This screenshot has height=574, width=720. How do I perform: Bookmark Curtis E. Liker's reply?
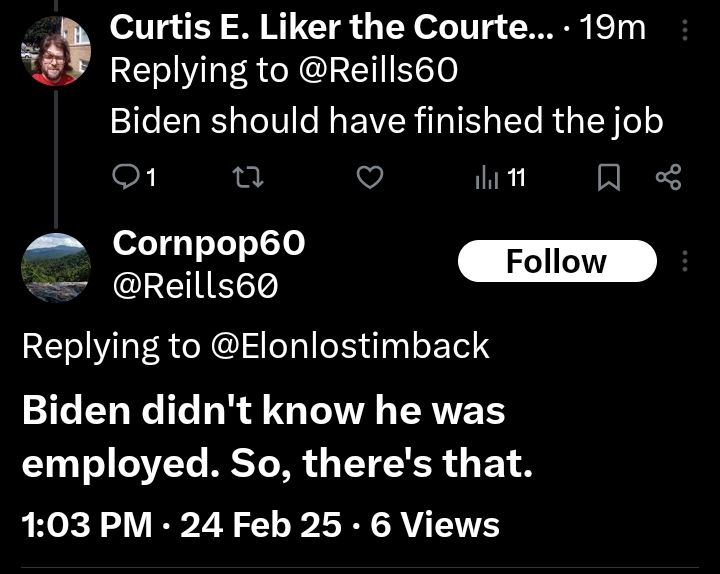click(x=607, y=178)
